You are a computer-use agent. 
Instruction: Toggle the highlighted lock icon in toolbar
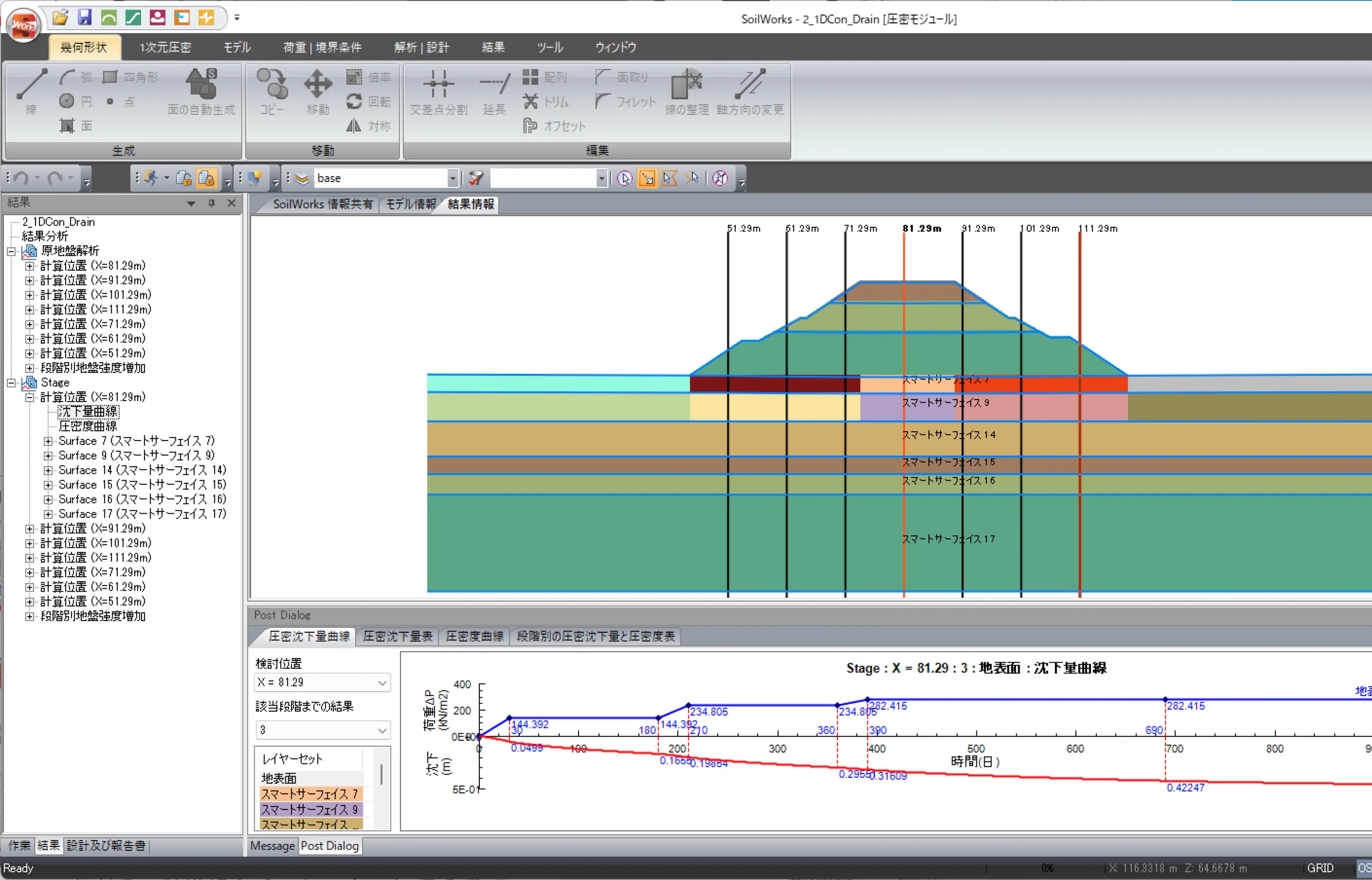pos(206,178)
